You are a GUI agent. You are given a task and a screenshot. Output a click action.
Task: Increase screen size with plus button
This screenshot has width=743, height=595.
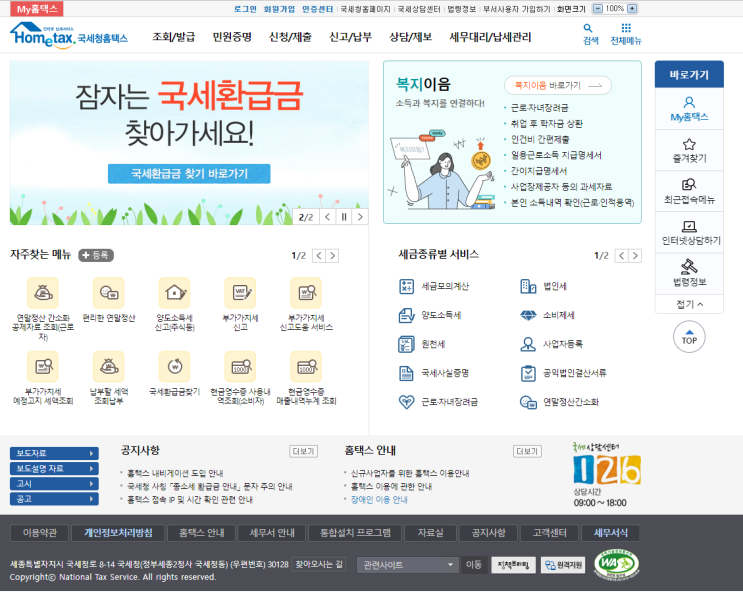[x=632, y=9]
